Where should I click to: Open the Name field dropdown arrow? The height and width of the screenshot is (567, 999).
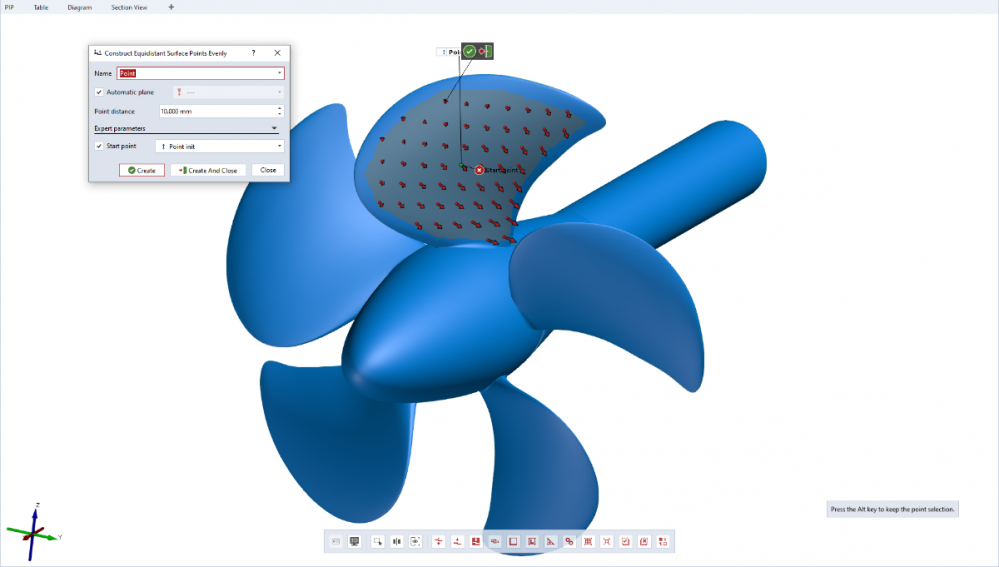(x=279, y=73)
